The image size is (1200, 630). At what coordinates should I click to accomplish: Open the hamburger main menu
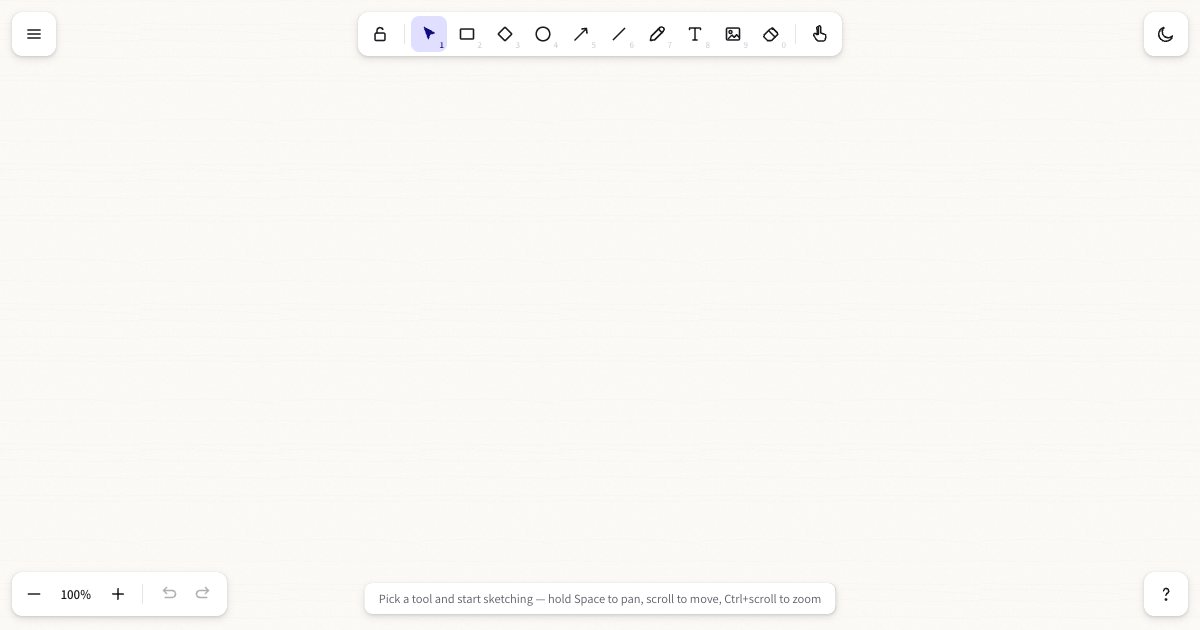click(34, 34)
